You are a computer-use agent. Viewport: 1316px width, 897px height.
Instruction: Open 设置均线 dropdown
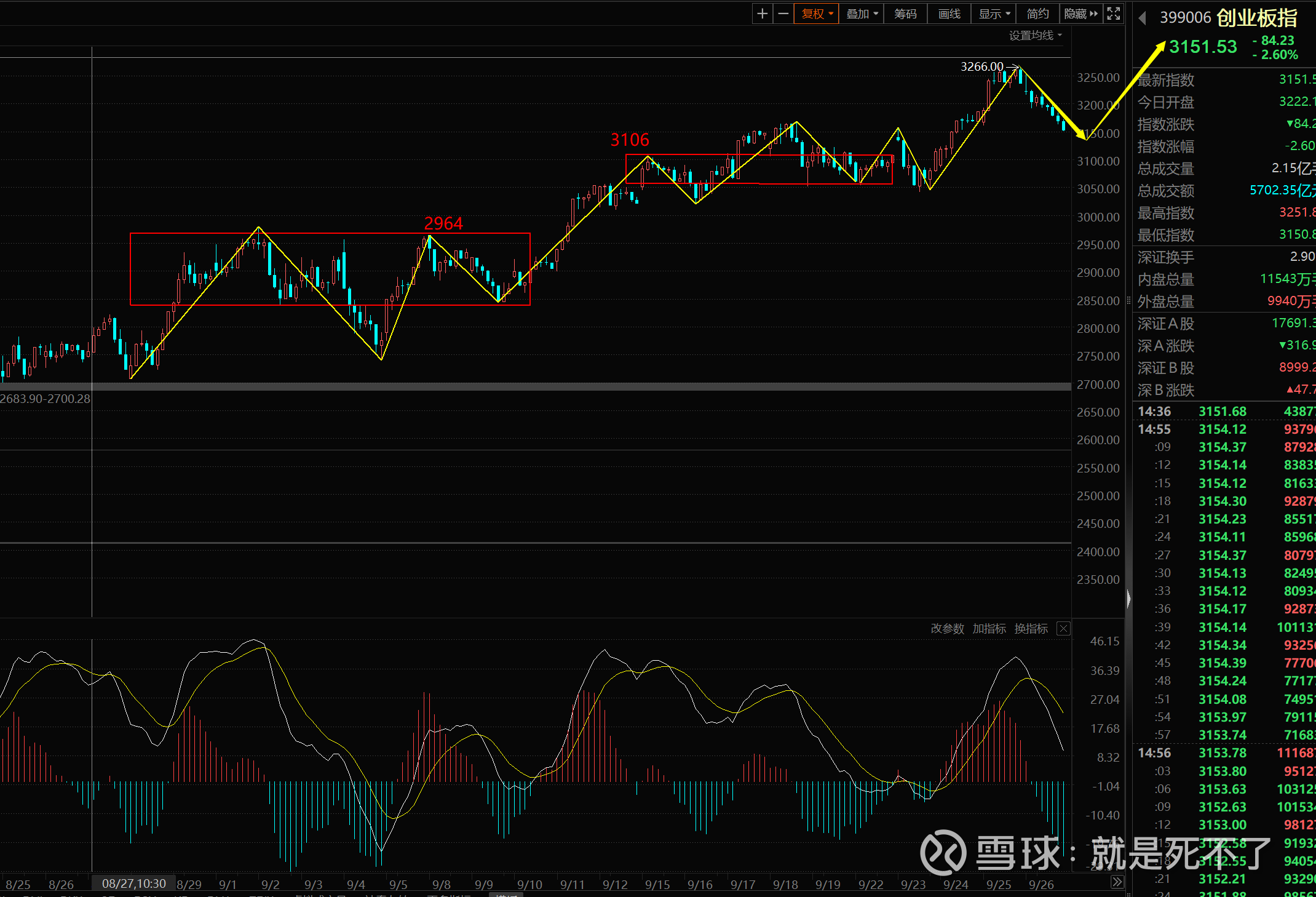coord(1036,36)
